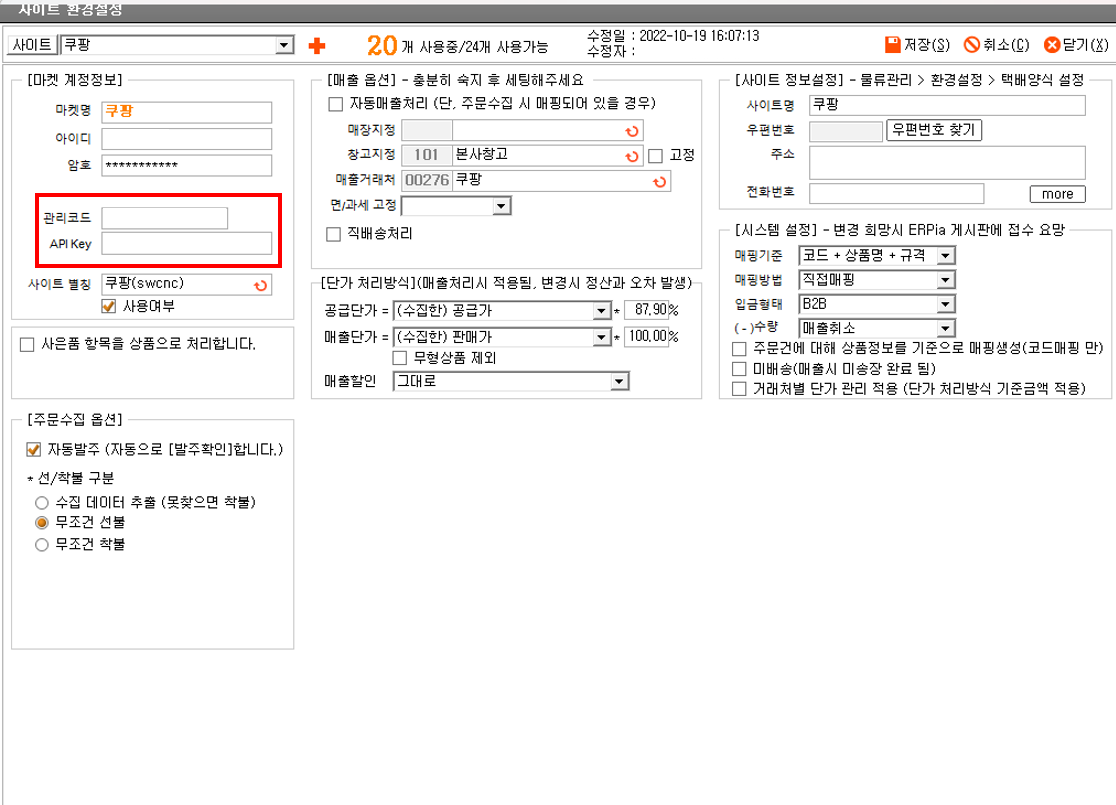Click the 우편번호 찾기 button

click(934, 130)
